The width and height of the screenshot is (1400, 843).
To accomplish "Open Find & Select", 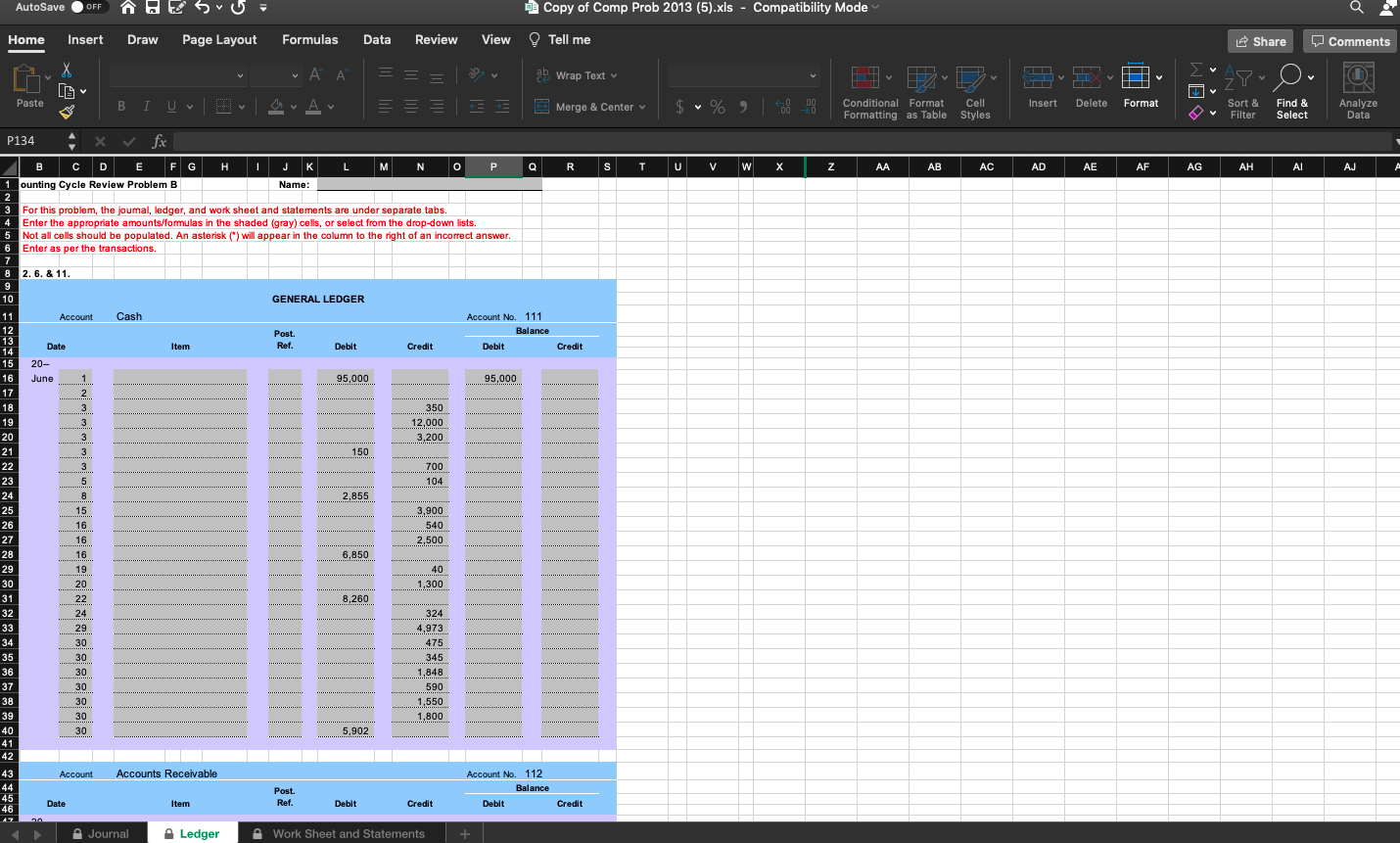I will pos(1292,93).
